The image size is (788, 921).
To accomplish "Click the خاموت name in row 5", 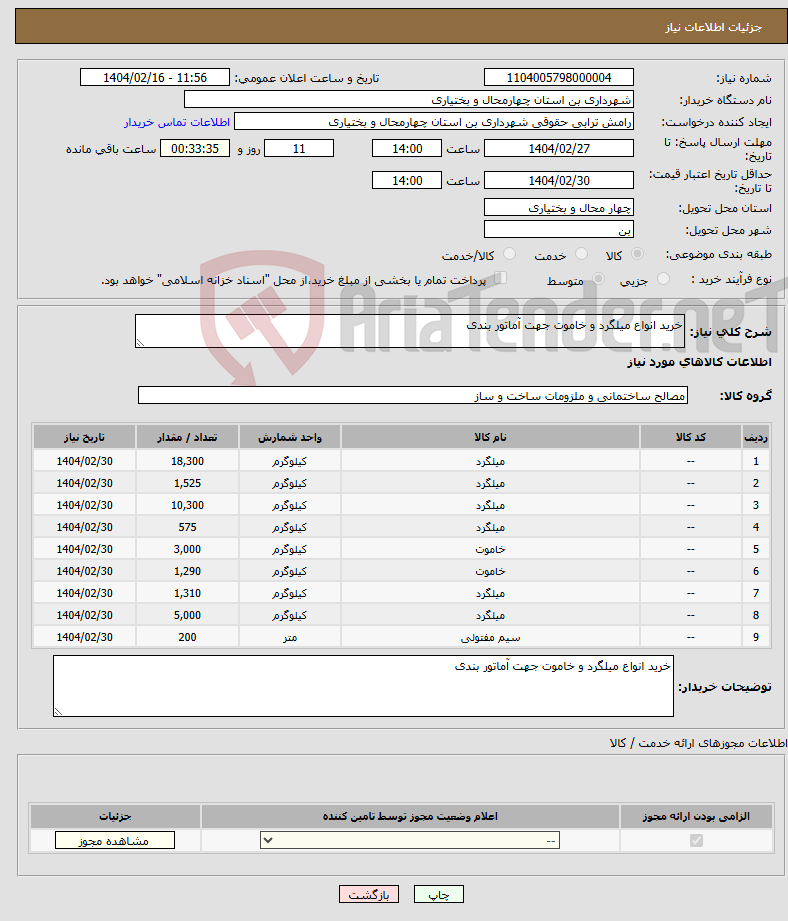I will tap(490, 549).
